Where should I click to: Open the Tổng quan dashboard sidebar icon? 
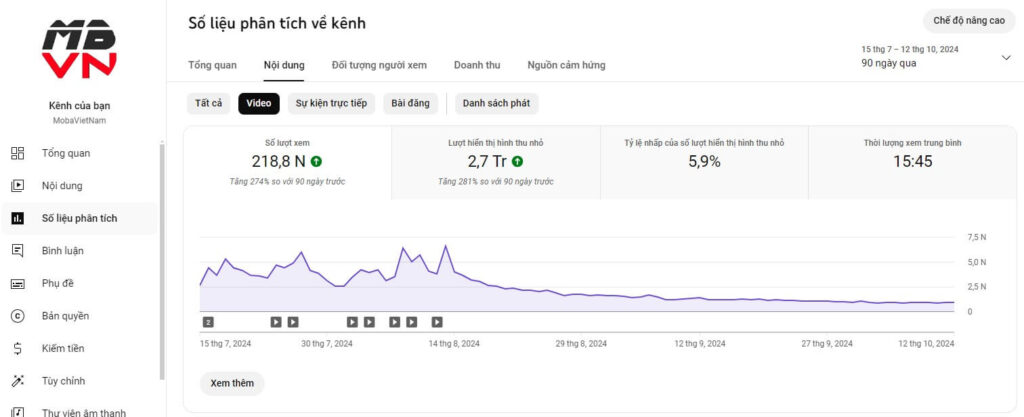tap(17, 153)
